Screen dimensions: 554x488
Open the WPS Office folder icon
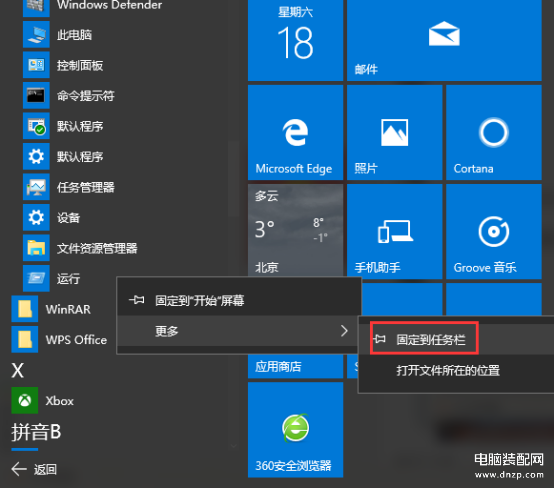coord(25,340)
